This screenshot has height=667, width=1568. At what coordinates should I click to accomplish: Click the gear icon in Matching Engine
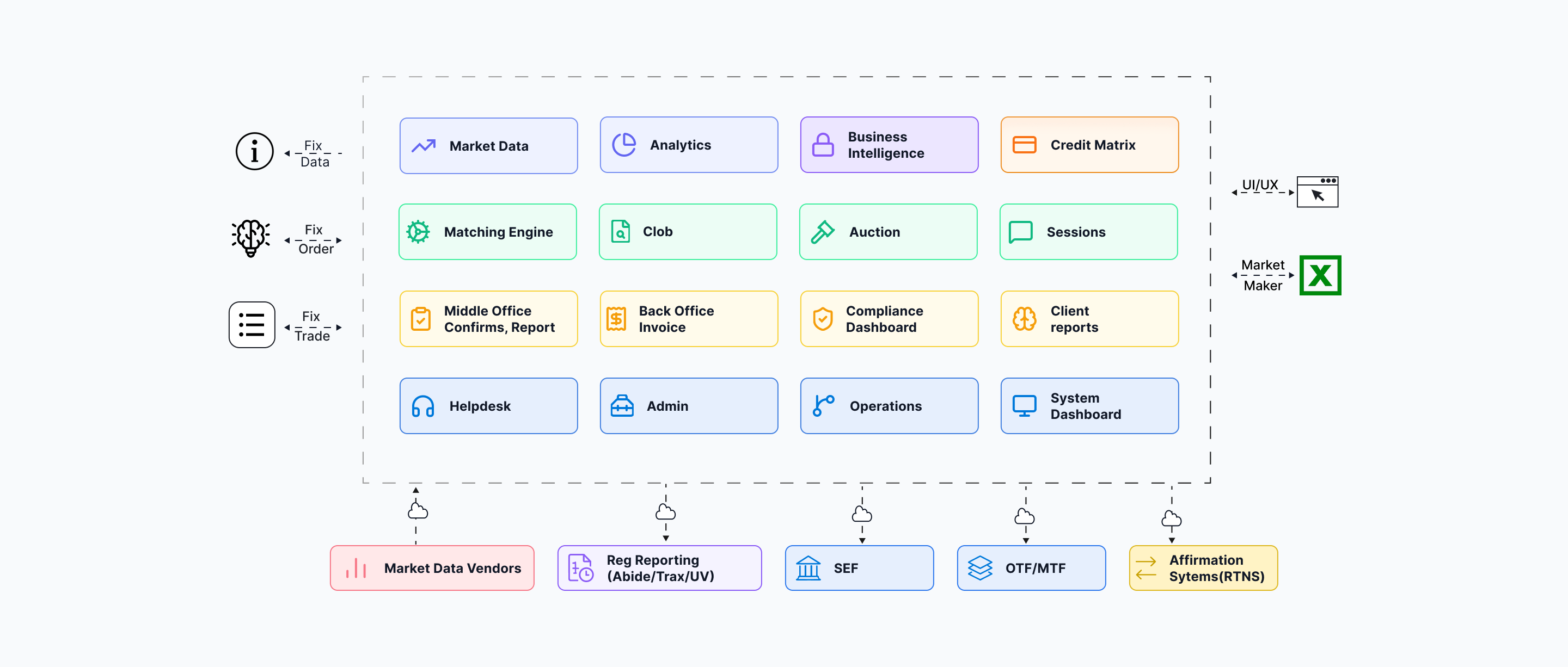pos(418,232)
